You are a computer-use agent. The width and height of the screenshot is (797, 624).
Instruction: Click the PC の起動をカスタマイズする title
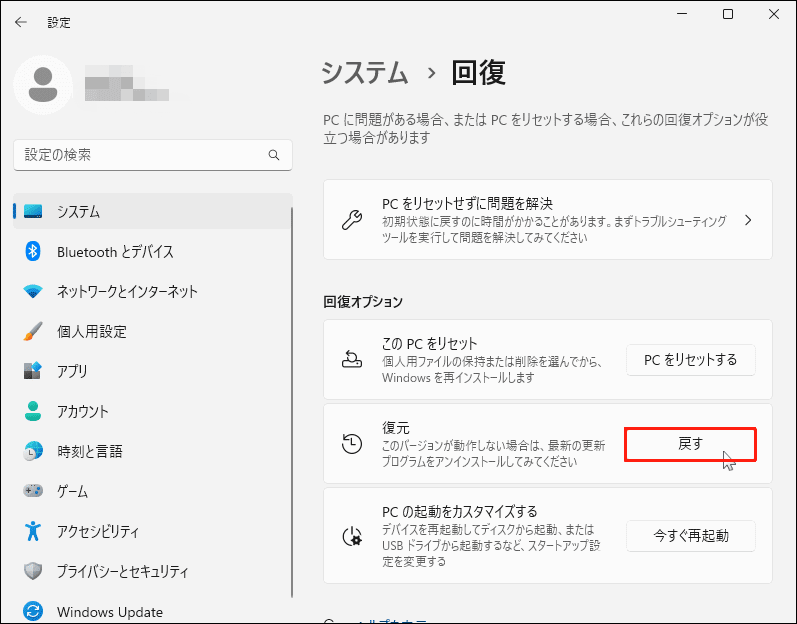(x=459, y=511)
